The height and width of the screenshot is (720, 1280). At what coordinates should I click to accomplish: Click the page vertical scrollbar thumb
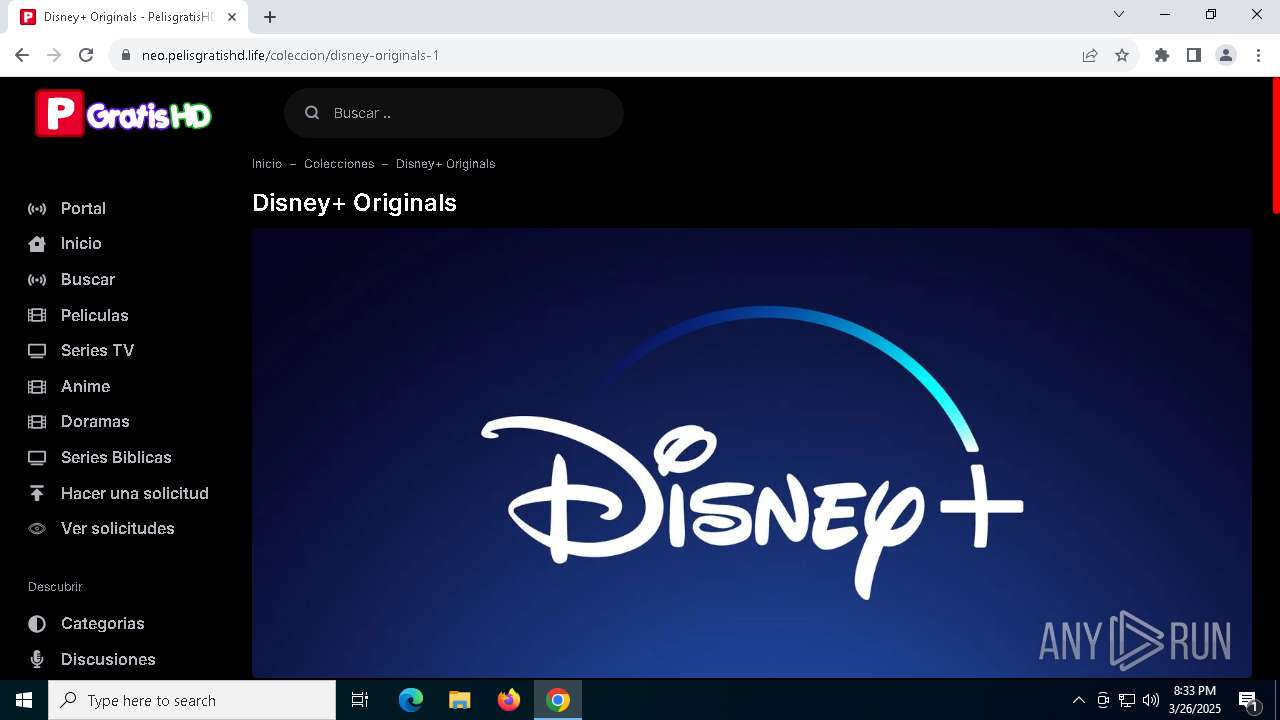1275,145
